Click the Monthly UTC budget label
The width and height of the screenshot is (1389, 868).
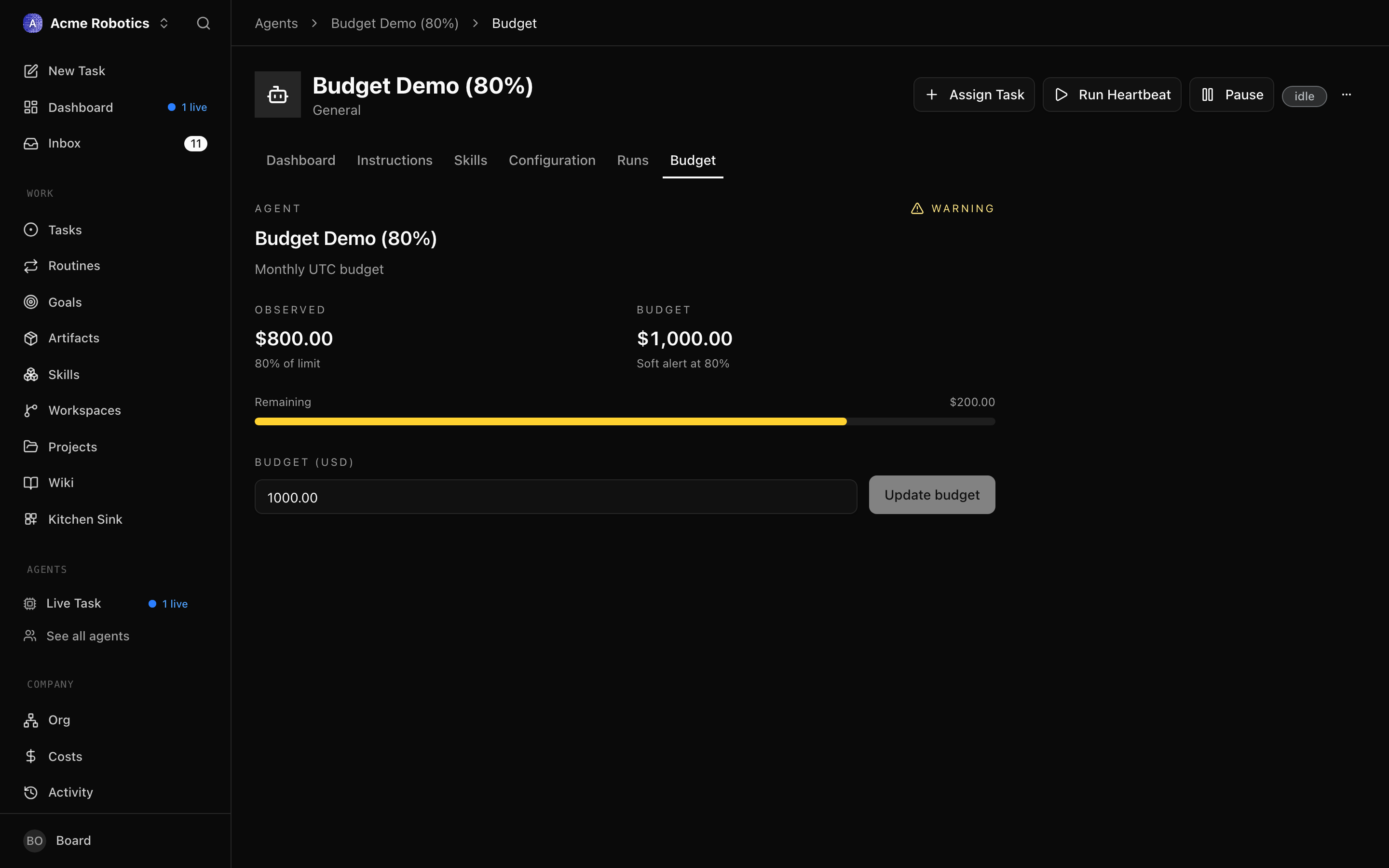[319, 269]
